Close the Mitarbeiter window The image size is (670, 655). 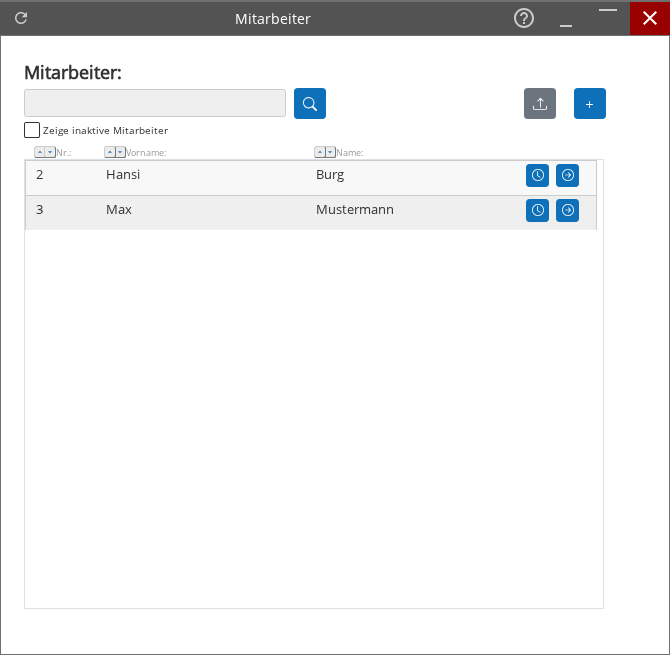(x=649, y=18)
